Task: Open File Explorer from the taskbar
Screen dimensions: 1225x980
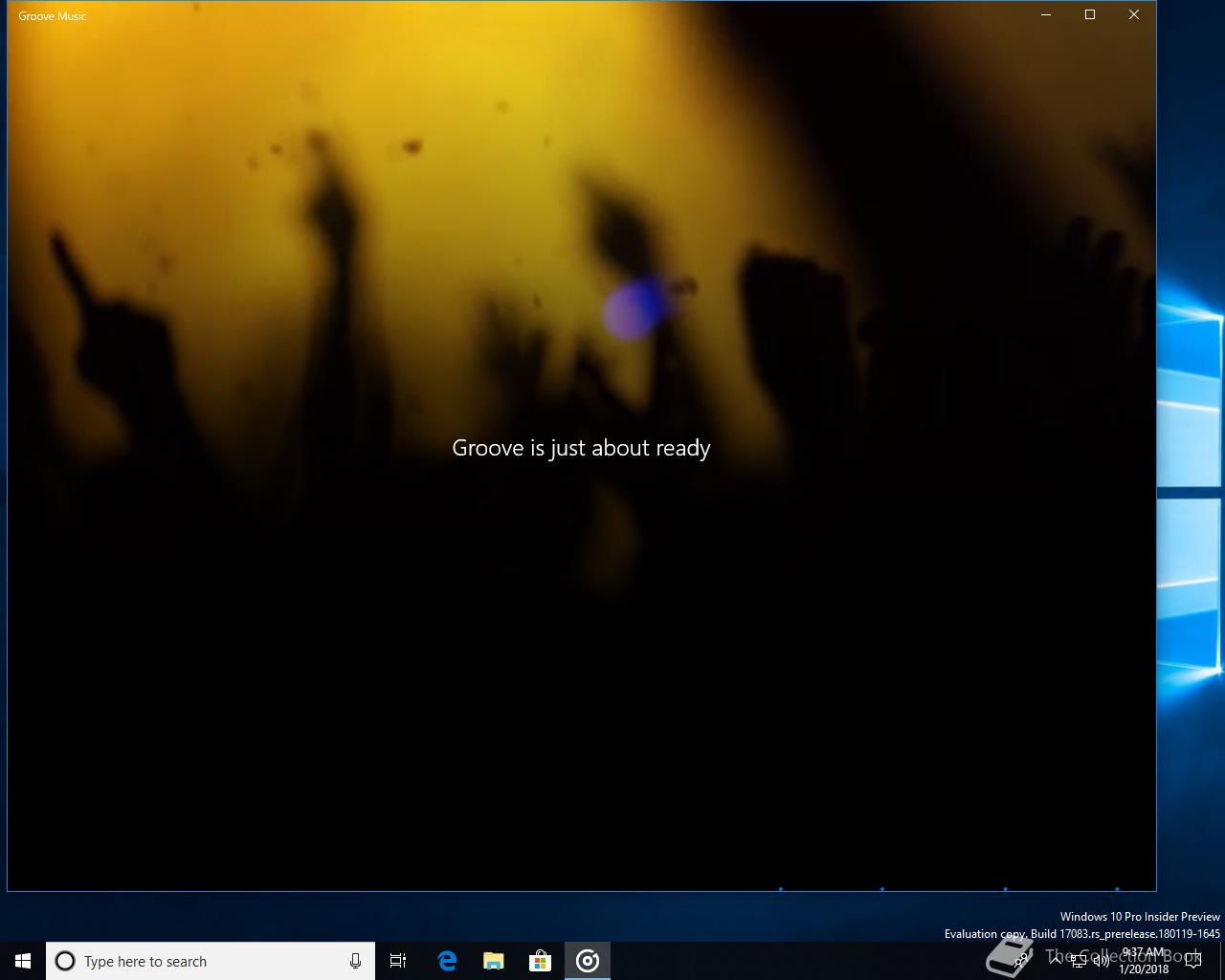Action: 493,961
